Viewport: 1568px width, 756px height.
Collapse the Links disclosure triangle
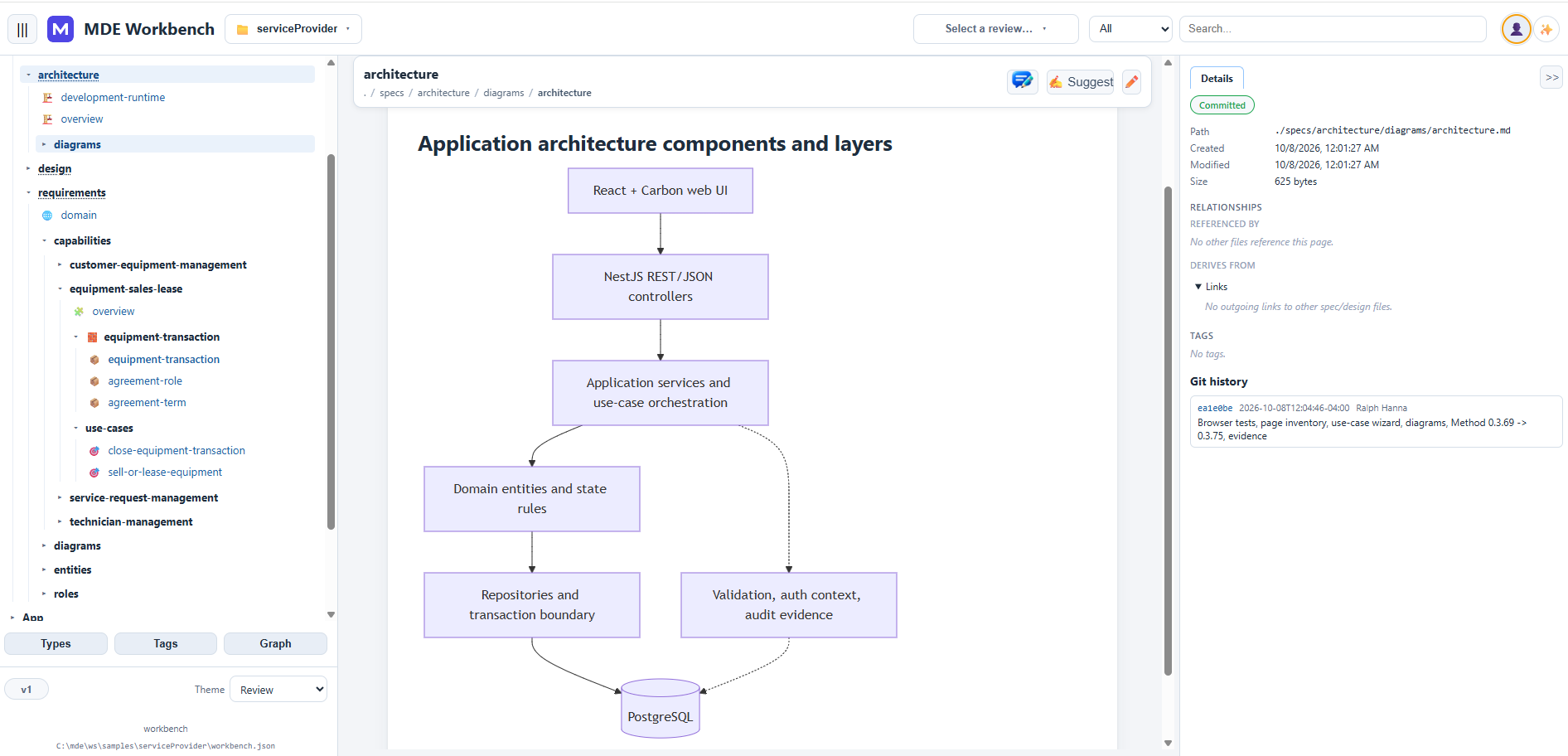click(x=1198, y=287)
